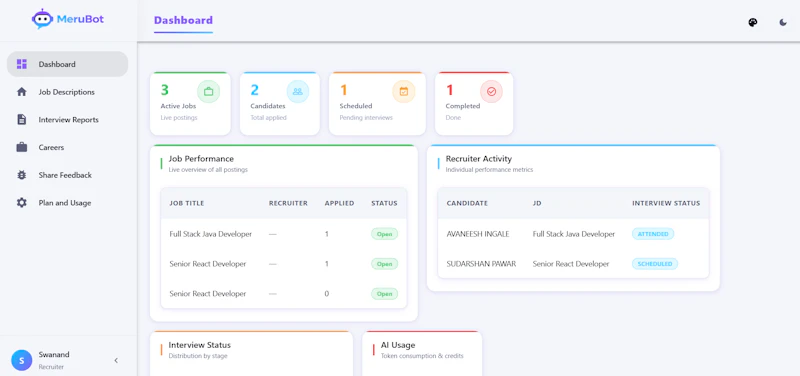The image size is (800, 376).
Task: Toggle dark mode with the moon icon
Action: 783,22
